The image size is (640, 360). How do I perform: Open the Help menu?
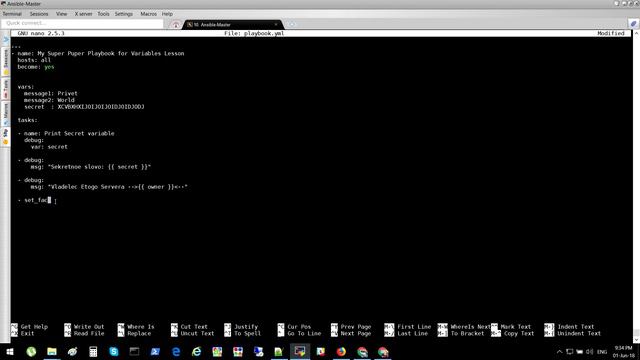(167, 14)
